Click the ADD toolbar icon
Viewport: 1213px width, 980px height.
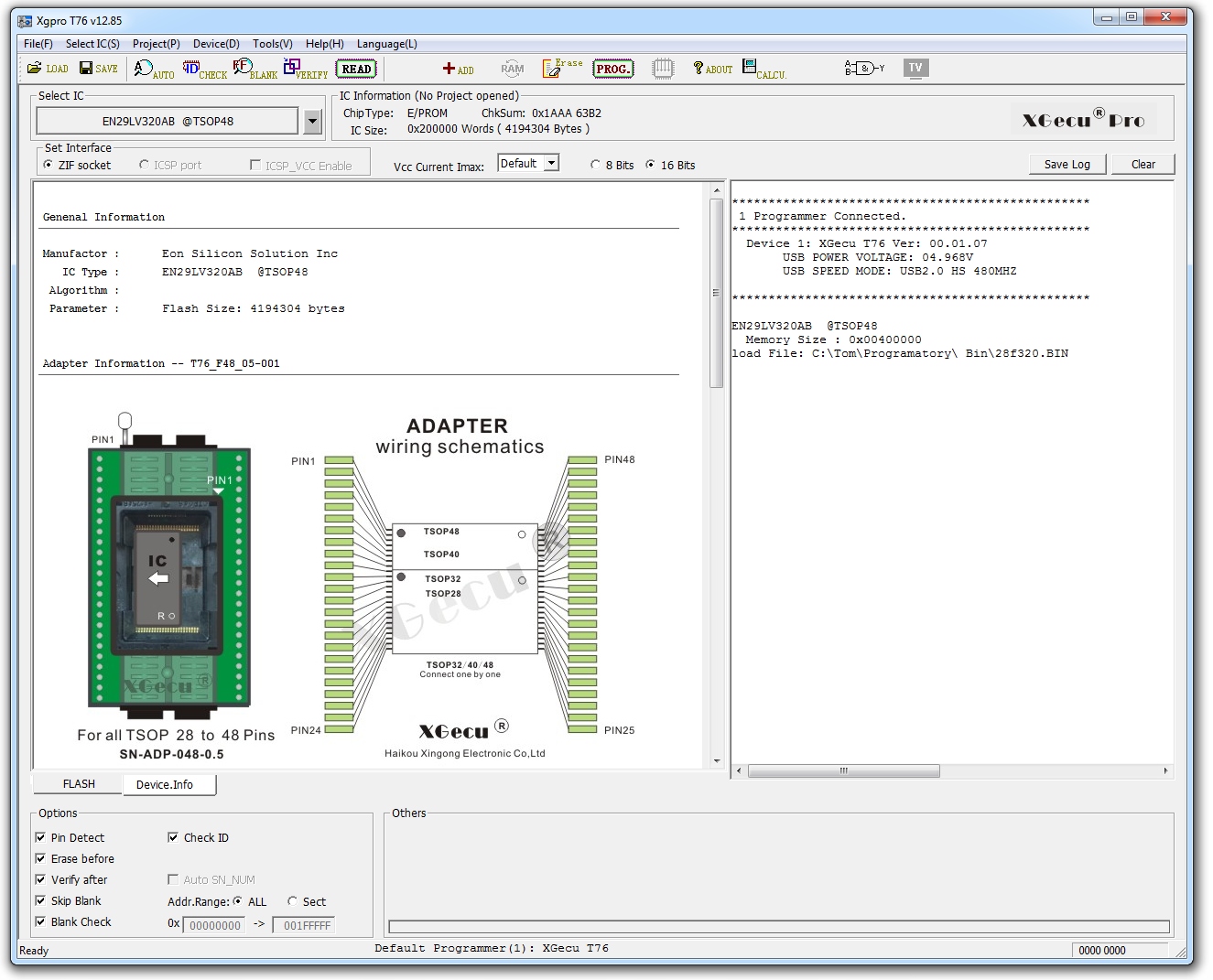click(x=458, y=69)
